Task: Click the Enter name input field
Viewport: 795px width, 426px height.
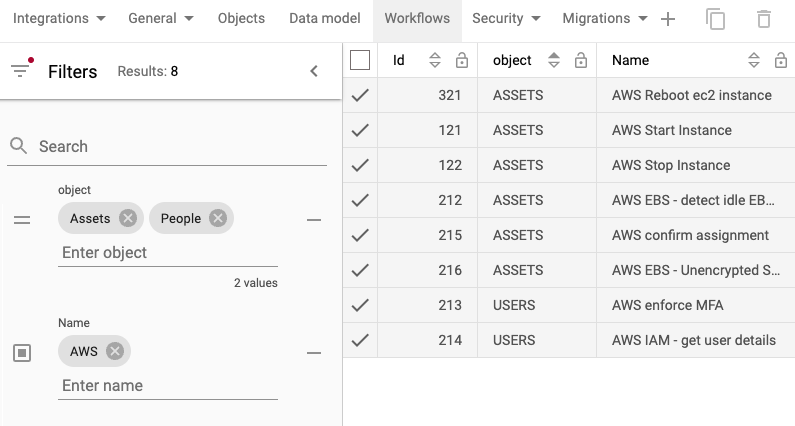Action: [168, 385]
